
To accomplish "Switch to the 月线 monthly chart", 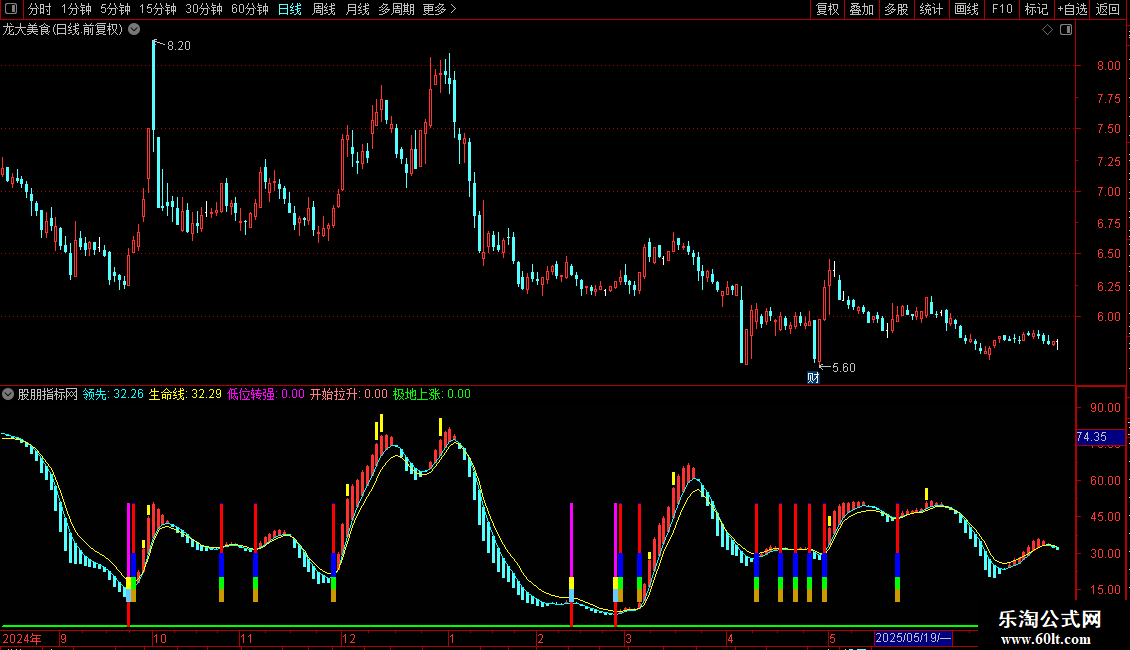I will (x=357, y=9).
